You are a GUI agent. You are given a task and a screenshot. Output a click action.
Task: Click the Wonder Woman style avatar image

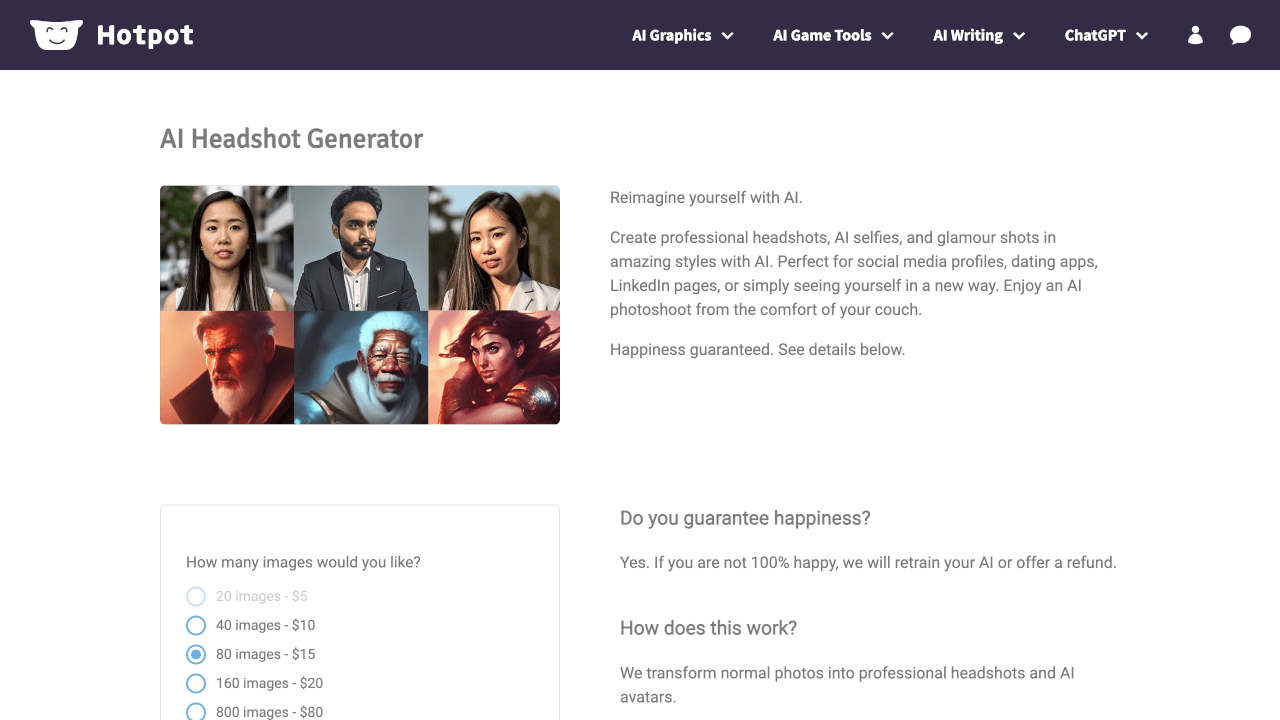pyautogui.click(x=494, y=365)
